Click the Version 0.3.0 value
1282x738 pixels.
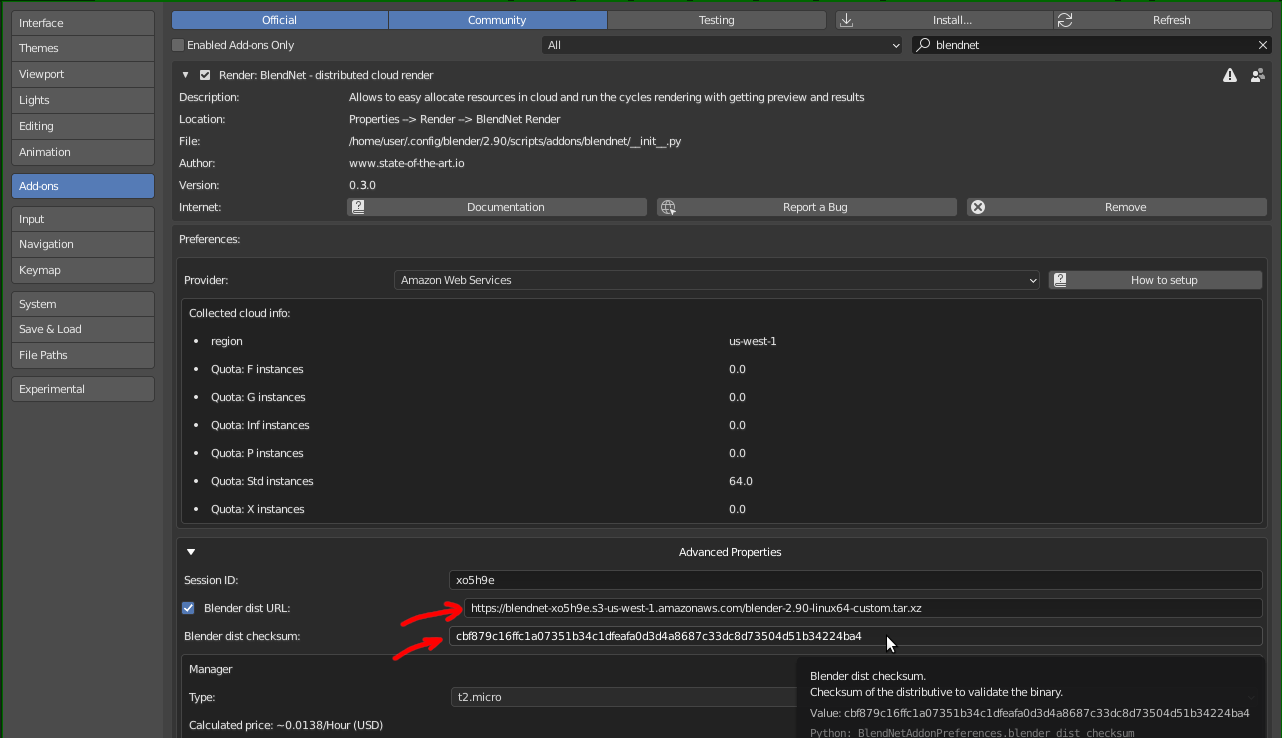362,185
